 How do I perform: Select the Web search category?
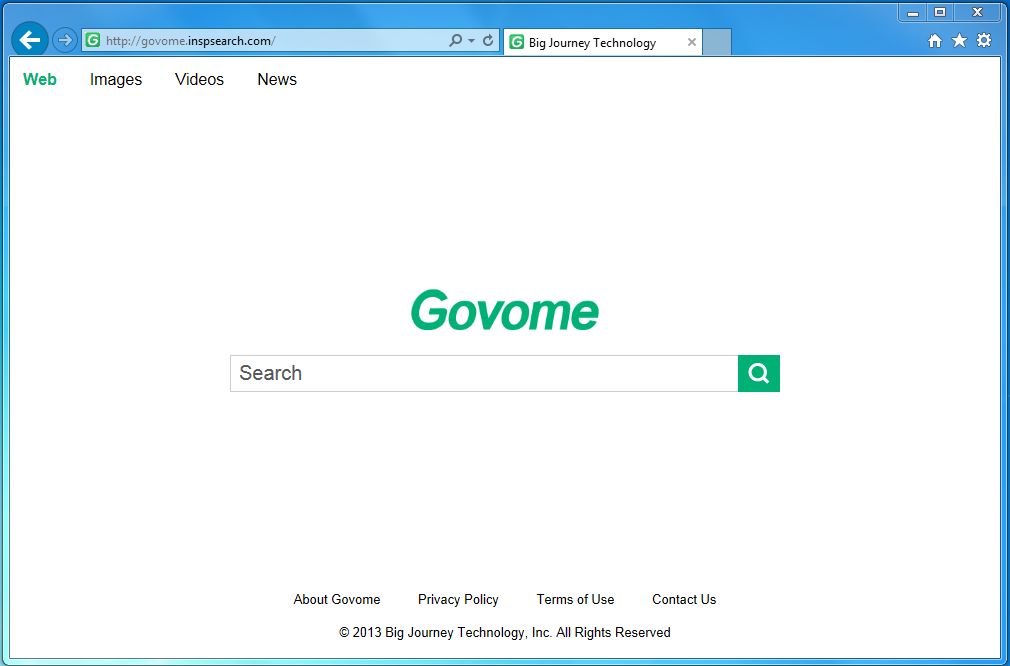pos(39,79)
